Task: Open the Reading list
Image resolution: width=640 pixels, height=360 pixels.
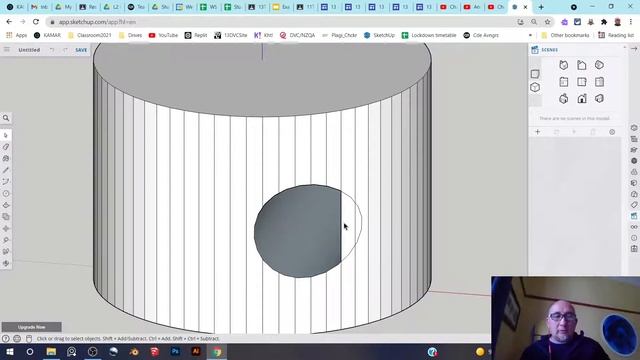Action: pos(616,36)
